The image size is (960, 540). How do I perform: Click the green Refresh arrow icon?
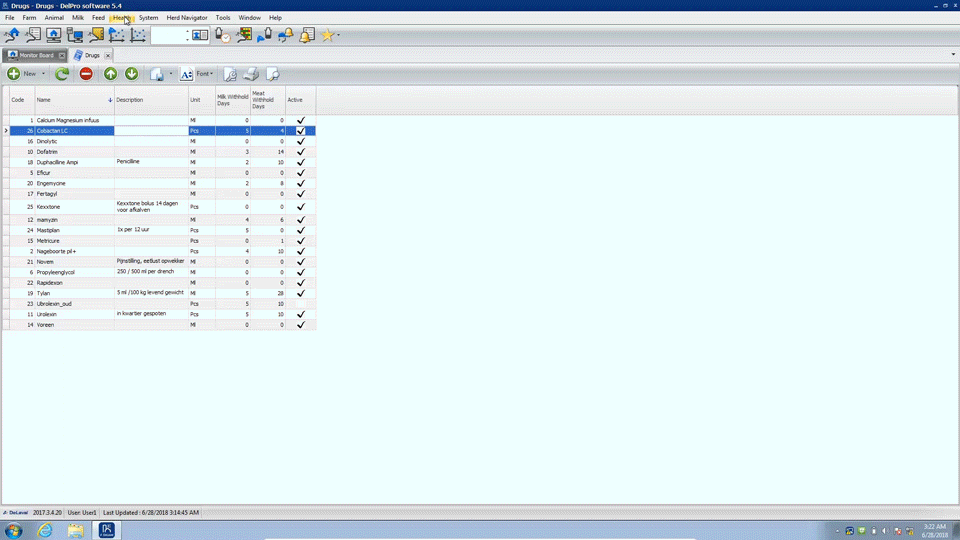pos(62,74)
